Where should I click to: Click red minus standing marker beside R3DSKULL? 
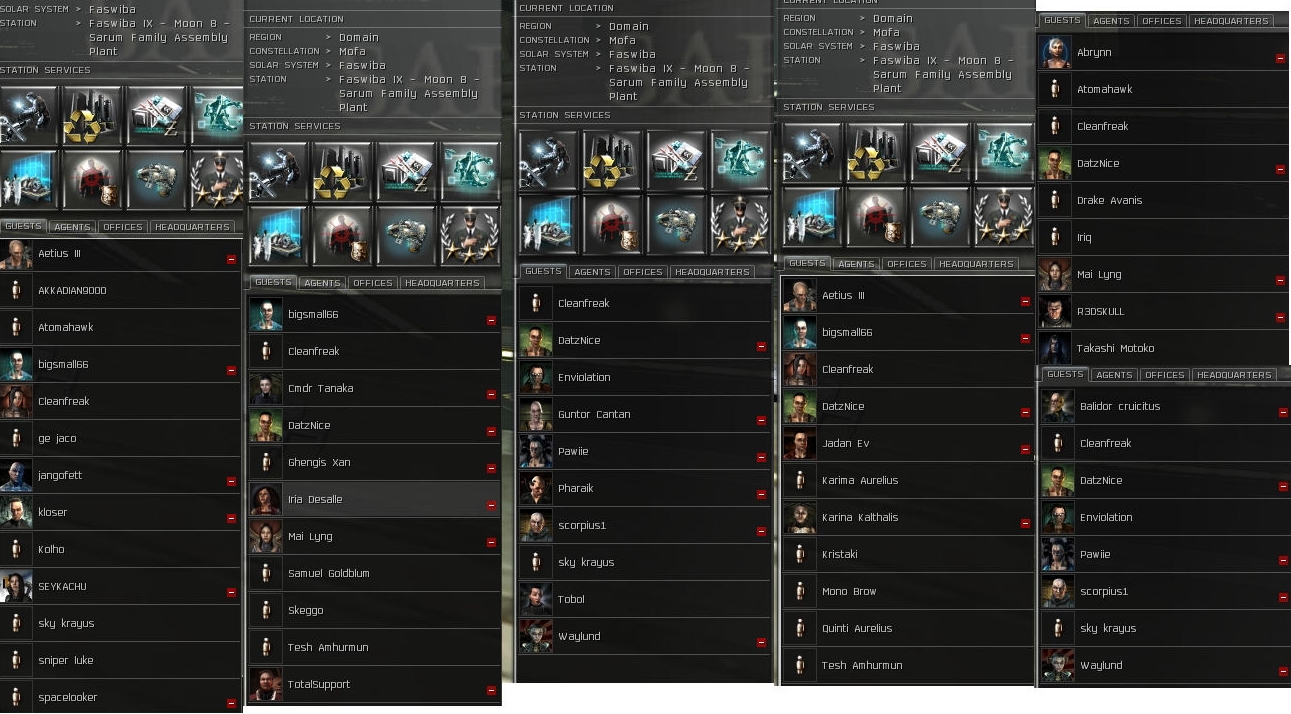click(1281, 318)
